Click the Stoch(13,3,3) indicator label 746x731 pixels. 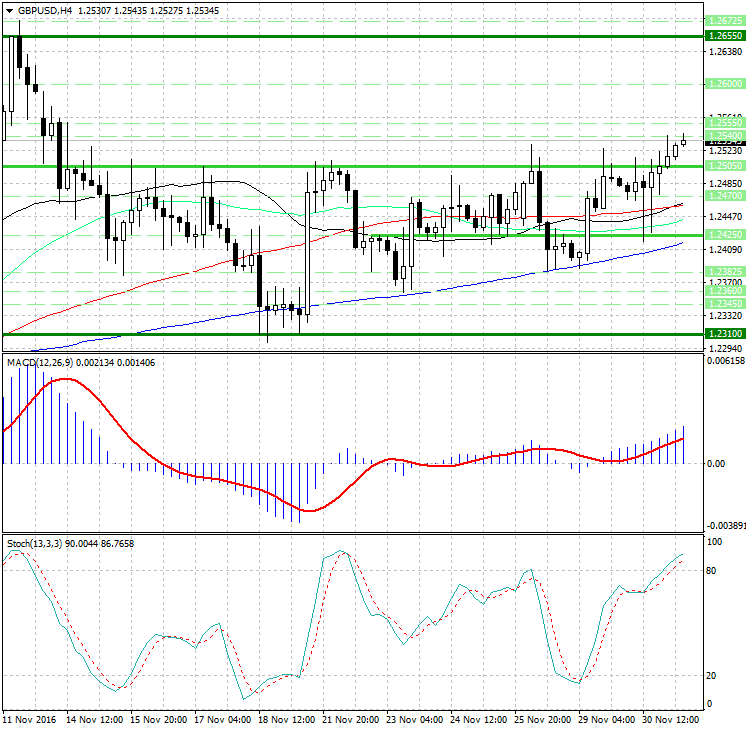click(x=35, y=543)
